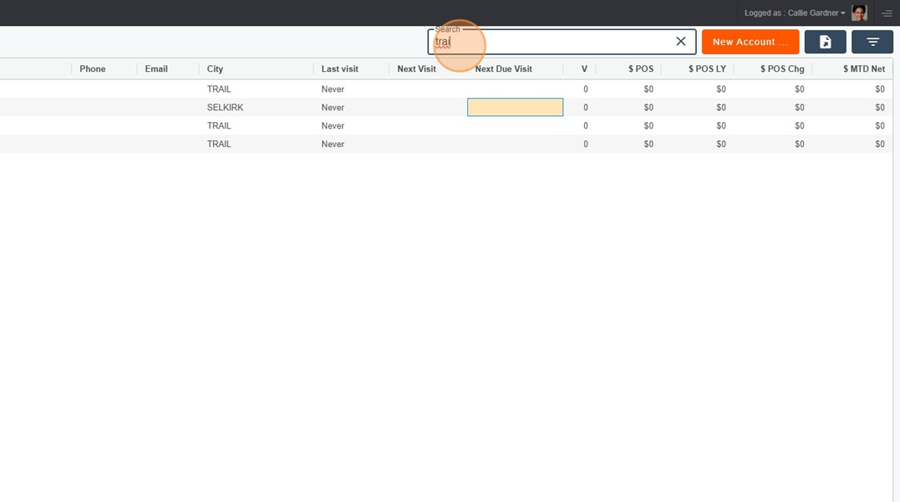This screenshot has width=900, height=502.
Task: Sort by the City column header
Action: [215, 69]
